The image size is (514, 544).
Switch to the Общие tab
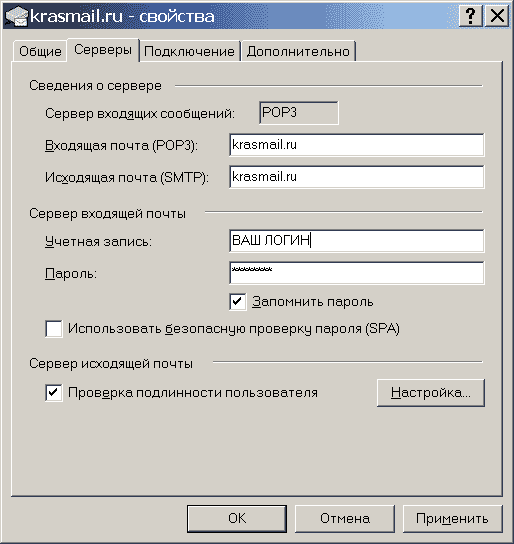point(40,51)
